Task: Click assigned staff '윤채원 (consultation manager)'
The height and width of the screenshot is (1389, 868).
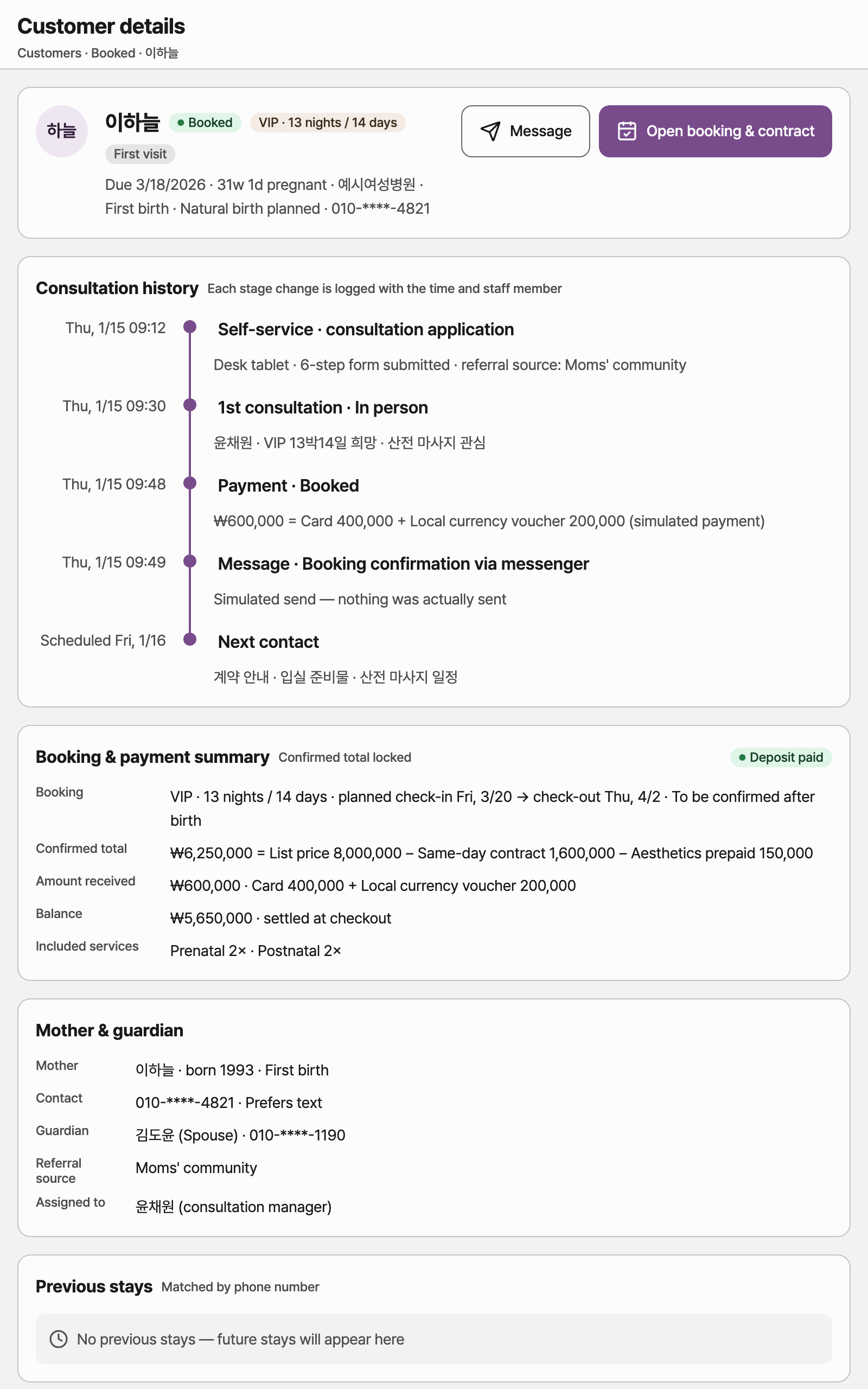Action: click(x=234, y=1207)
